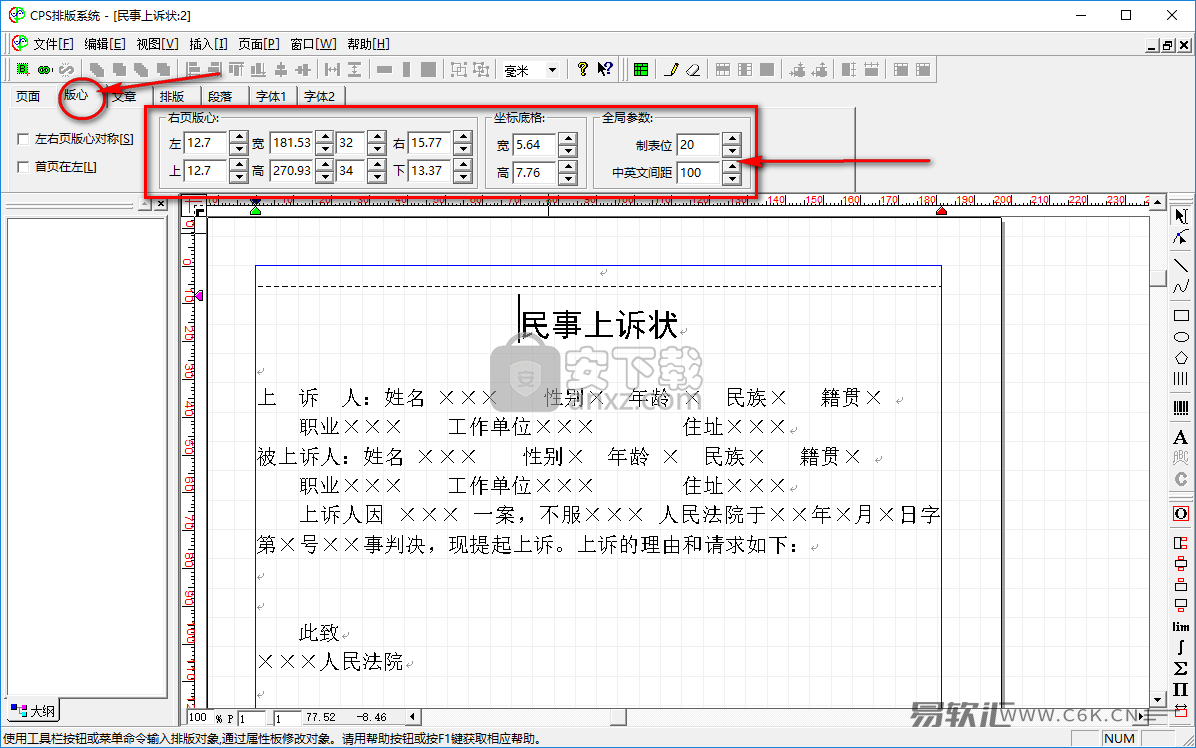The height and width of the screenshot is (748, 1196).
Task: Select the straight line drawing tool
Action: coord(1181,265)
